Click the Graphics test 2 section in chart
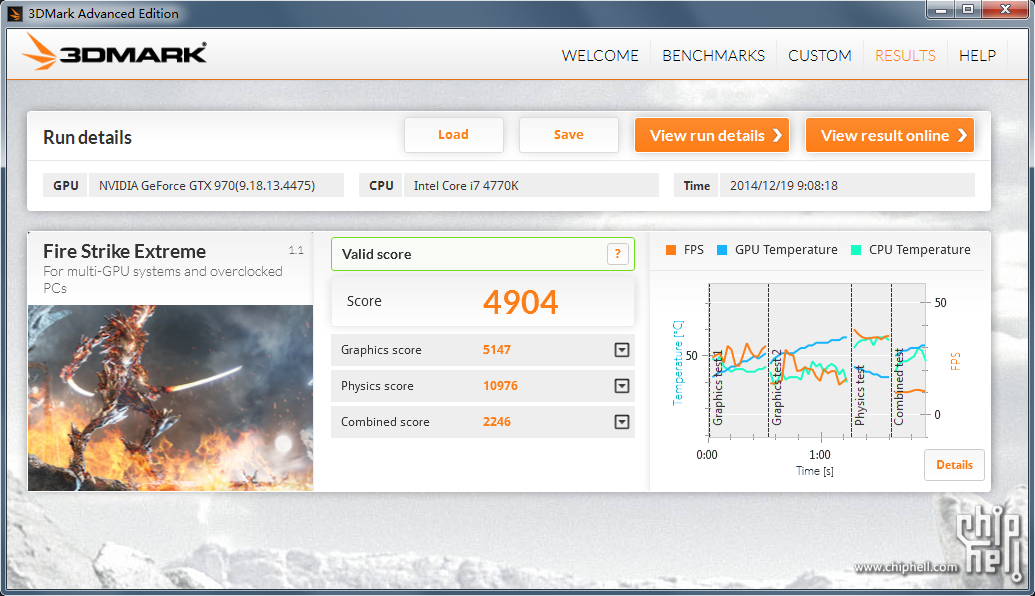This screenshot has height=596, width=1035. click(x=810, y=360)
